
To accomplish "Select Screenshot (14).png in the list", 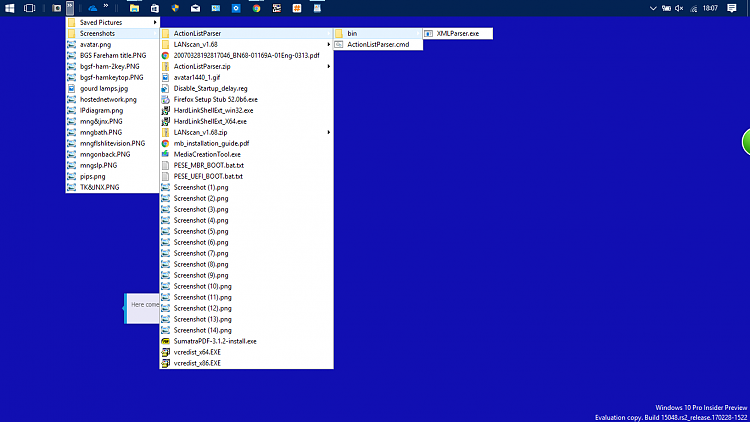I will point(201,330).
